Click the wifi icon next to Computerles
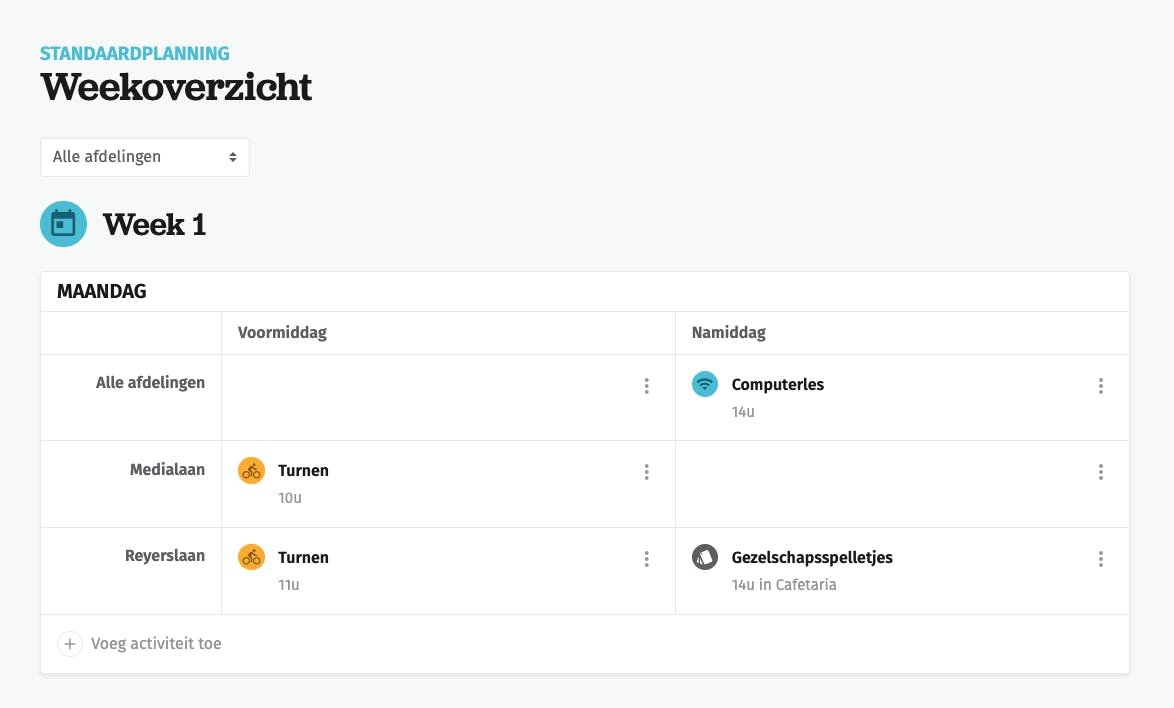1174x708 pixels. click(x=705, y=384)
